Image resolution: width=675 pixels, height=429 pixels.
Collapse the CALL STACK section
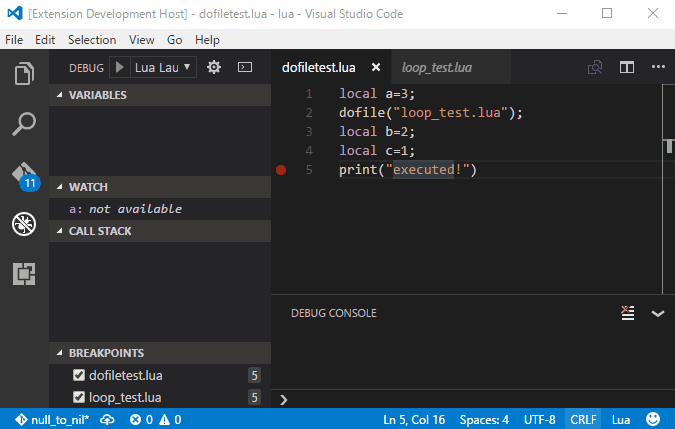pyautogui.click(x=160, y=231)
